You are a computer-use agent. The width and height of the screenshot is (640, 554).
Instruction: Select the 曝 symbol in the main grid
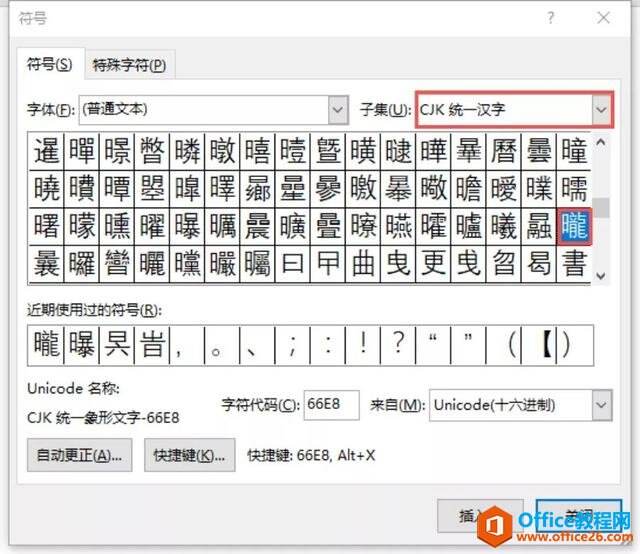[187, 227]
